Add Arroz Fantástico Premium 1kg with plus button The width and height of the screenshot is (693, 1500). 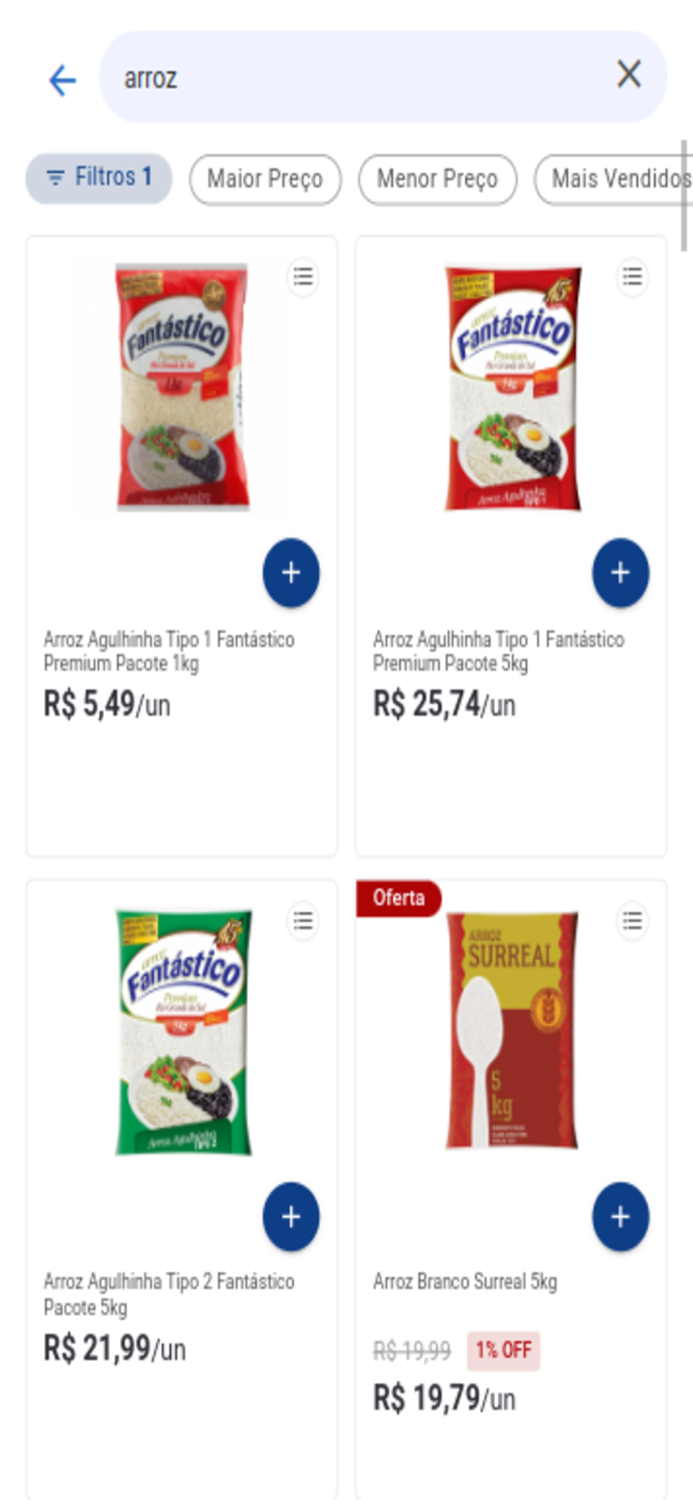tap(290, 572)
